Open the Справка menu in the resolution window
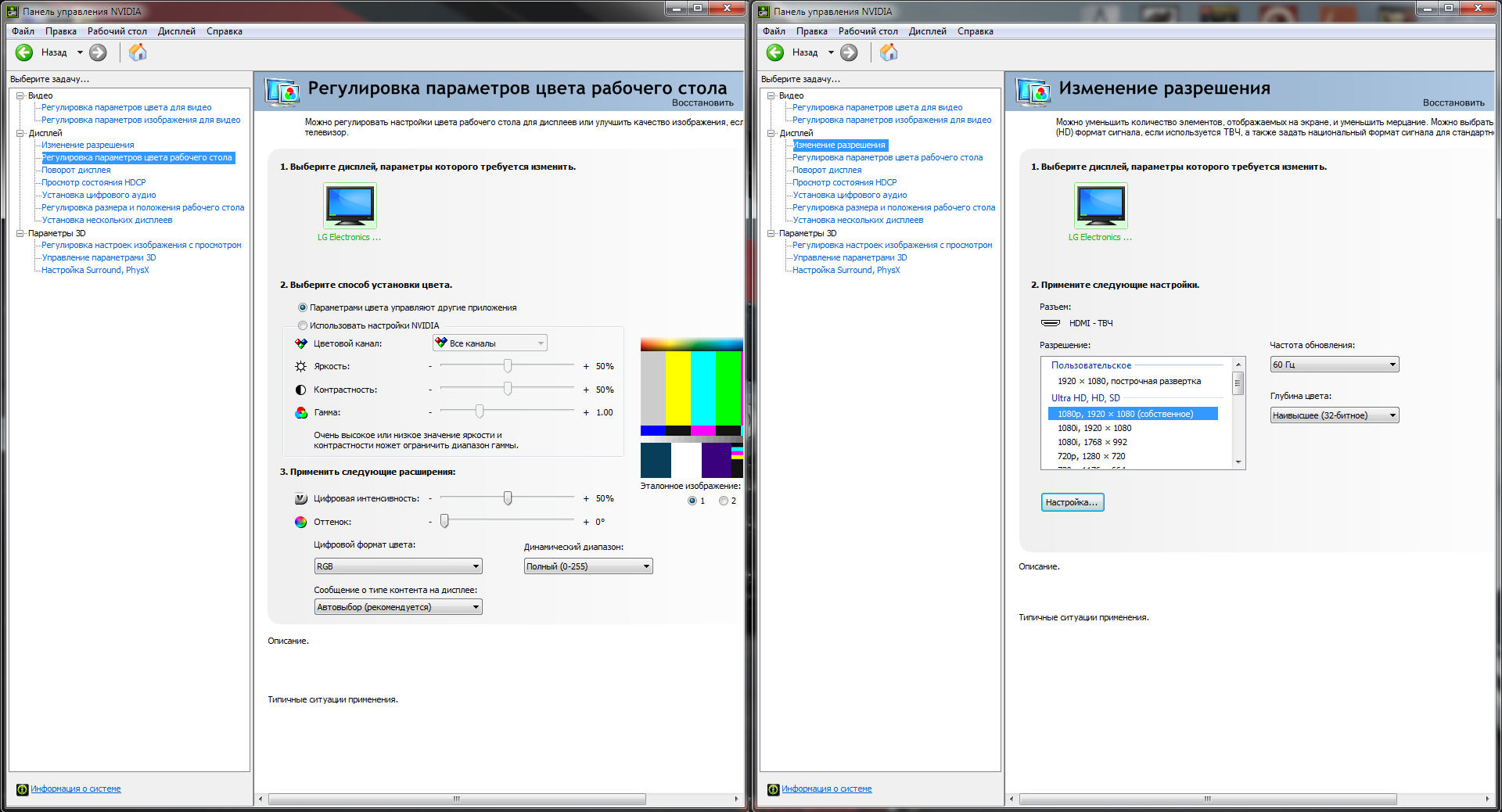Screen dimensions: 1502x812 tap(976, 31)
